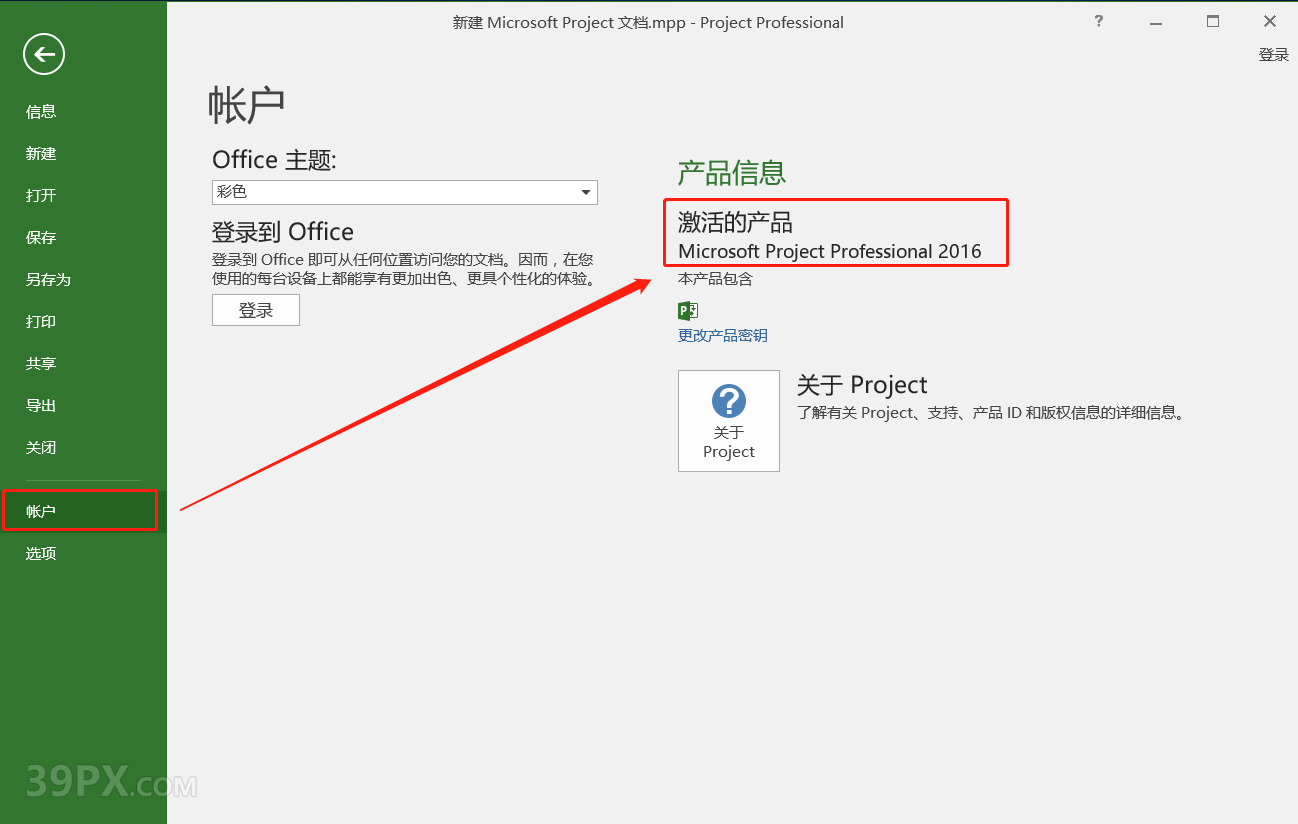
Task: Close the Project Professional window
Action: 1270,21
